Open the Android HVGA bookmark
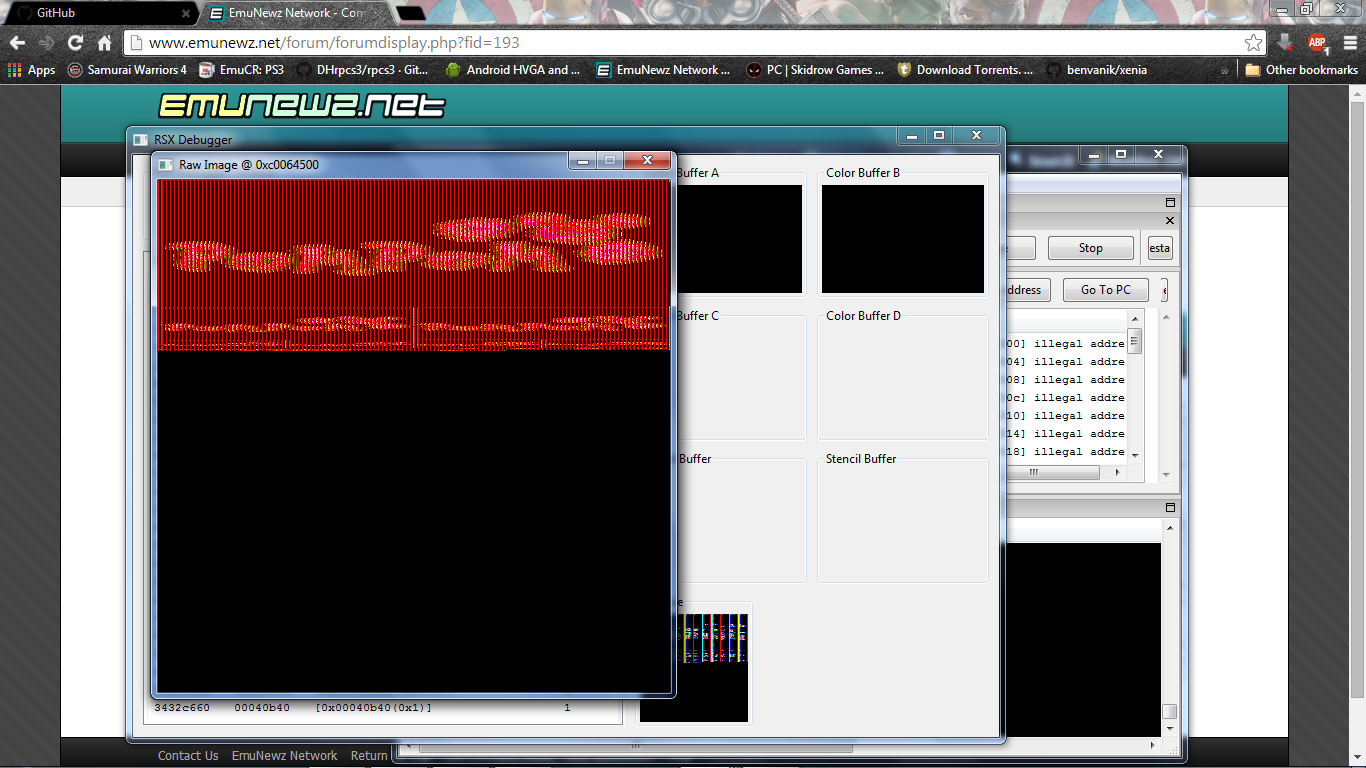This screenshot has height=768, width=1366. pos(513,70)
